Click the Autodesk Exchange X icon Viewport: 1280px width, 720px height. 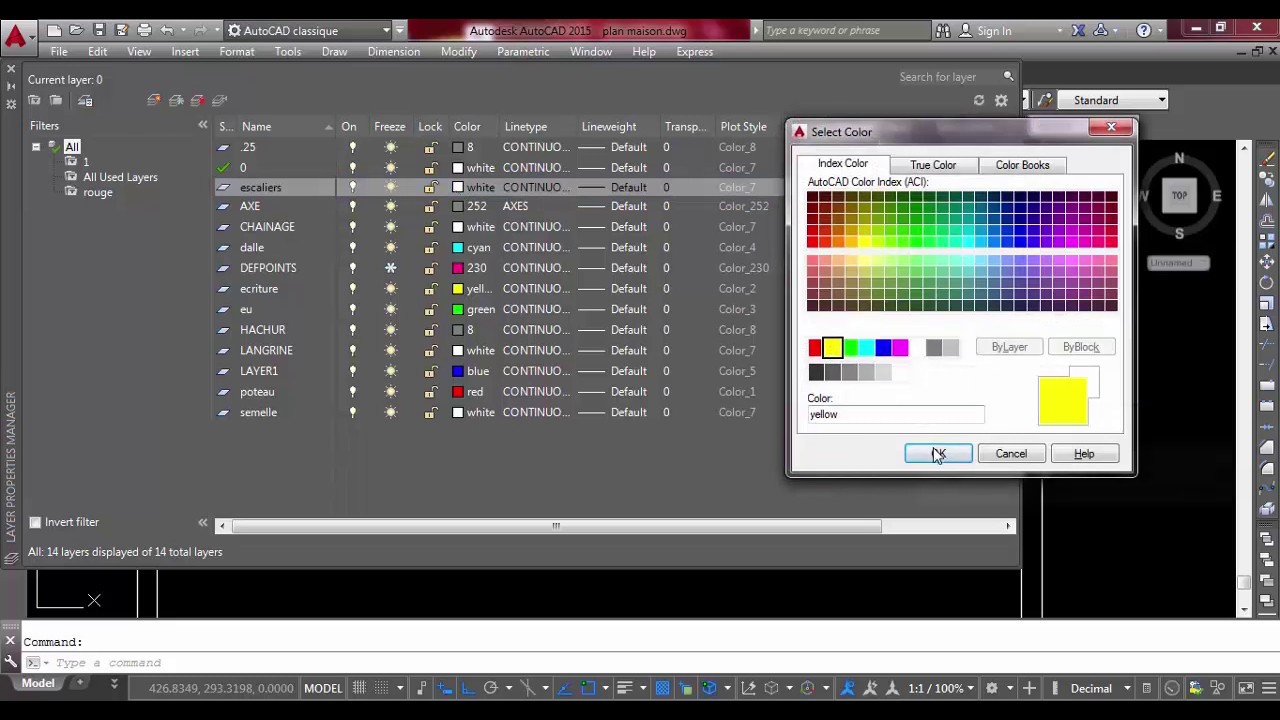point(1078,30)
